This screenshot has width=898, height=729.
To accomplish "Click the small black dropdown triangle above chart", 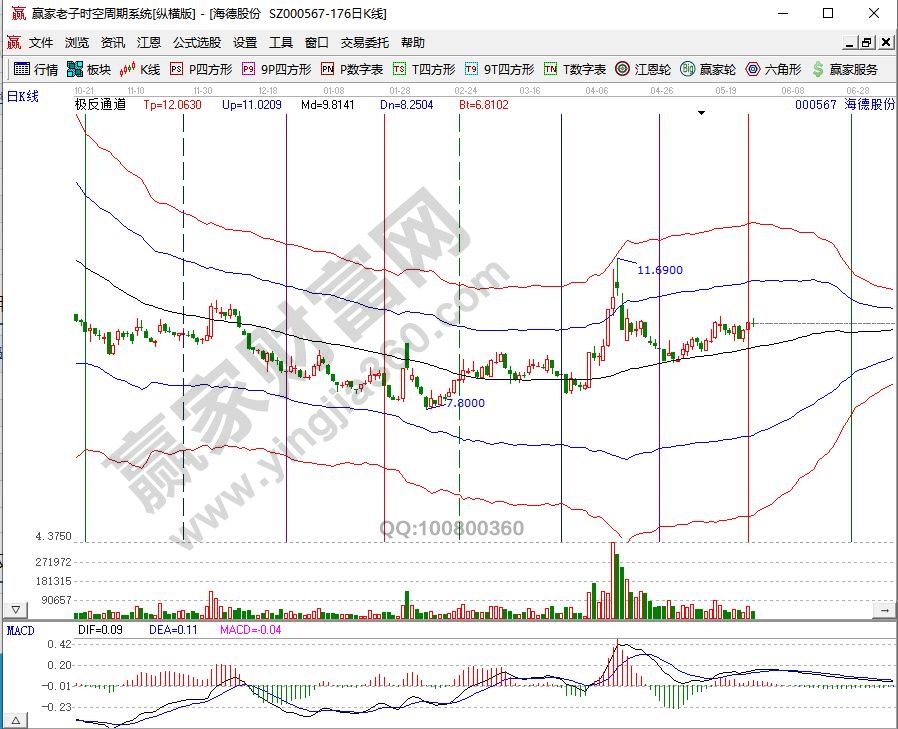I will coord(702,113).
